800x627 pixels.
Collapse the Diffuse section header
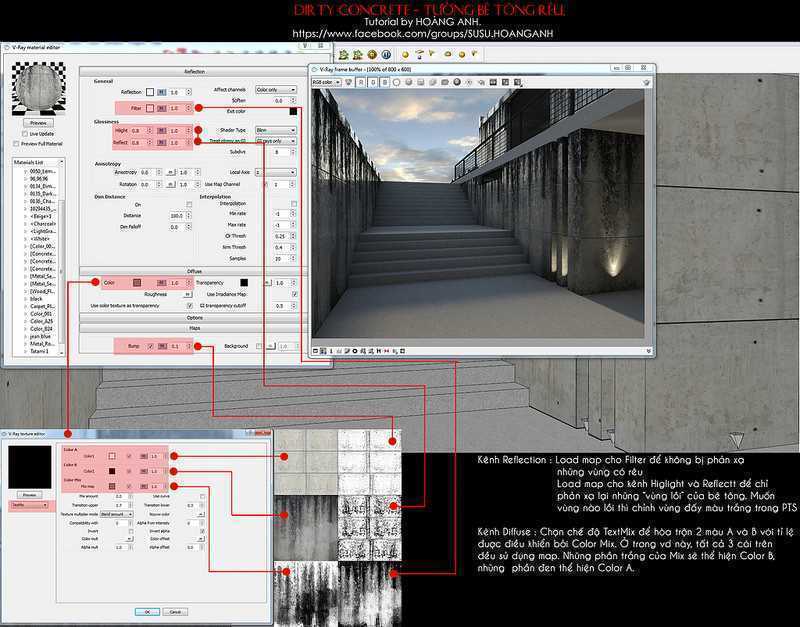194,271
